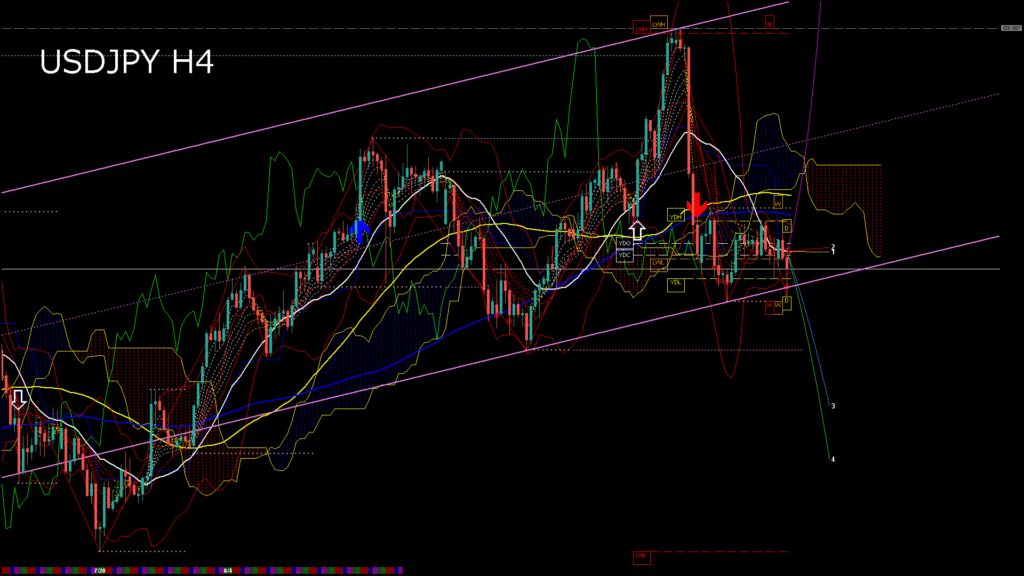Select the yellow YDL level label
Screen dimensions: 1024x576
[x=675, y=283]
